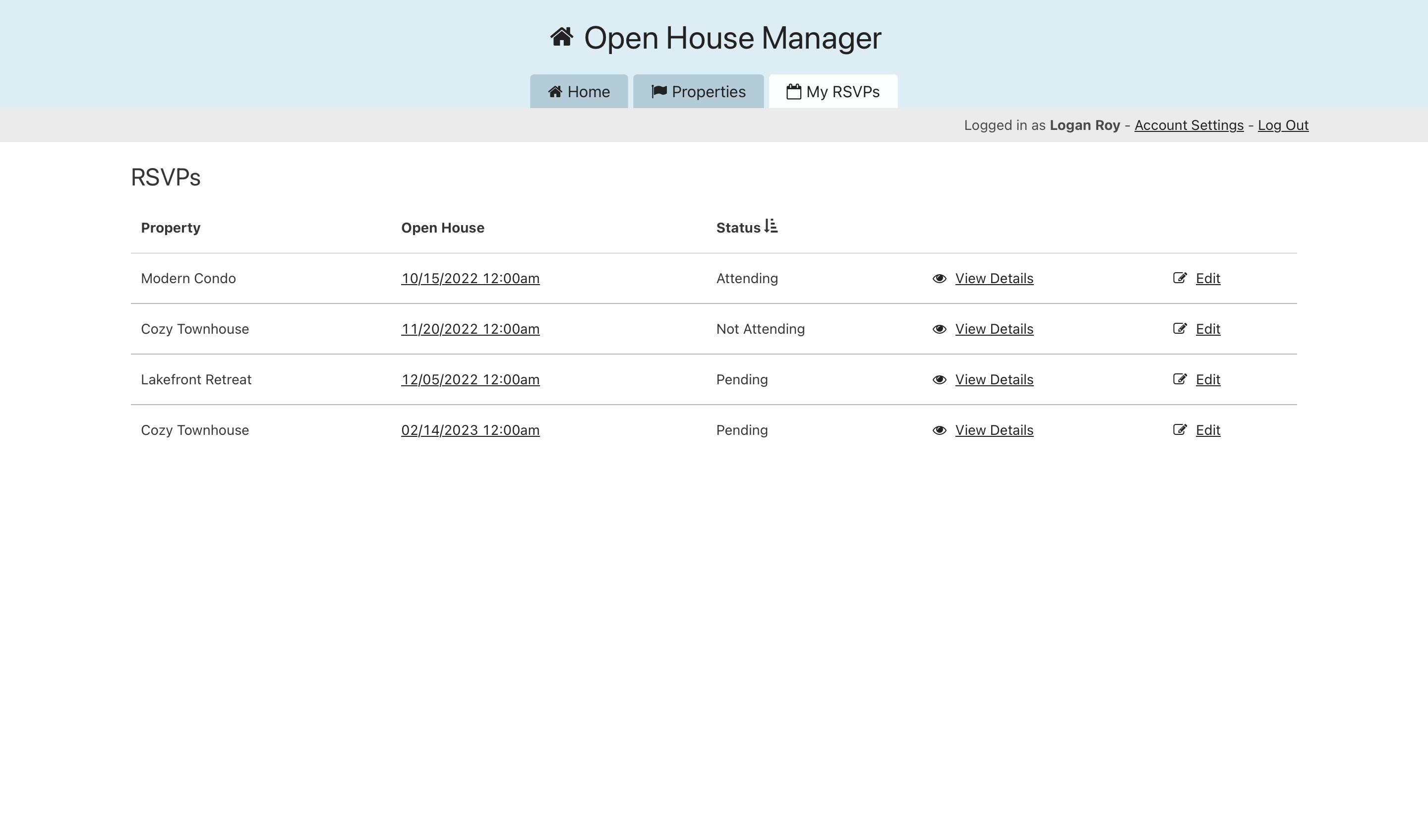Click the eye icon in Lakefront Retreat row

(939, 380)
